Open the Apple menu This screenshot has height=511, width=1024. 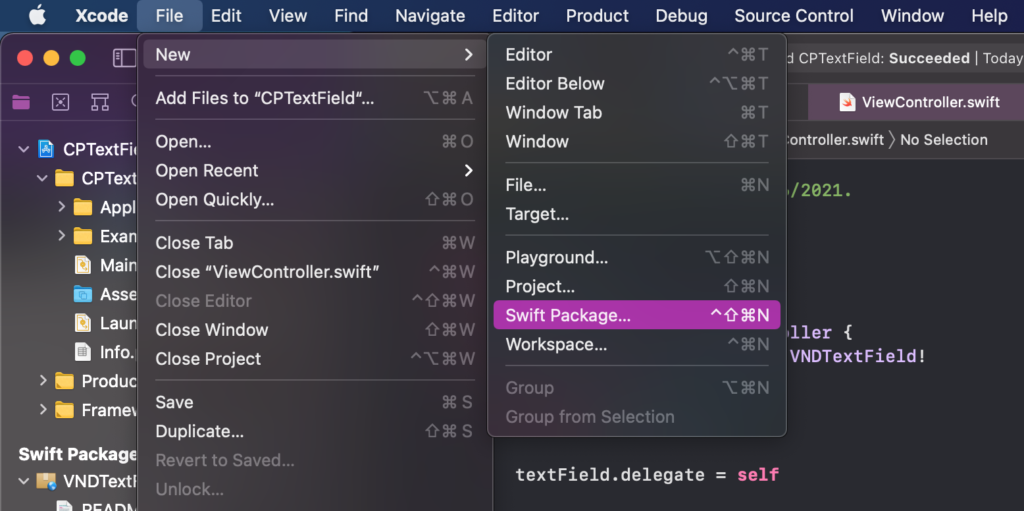click(37, 16)
